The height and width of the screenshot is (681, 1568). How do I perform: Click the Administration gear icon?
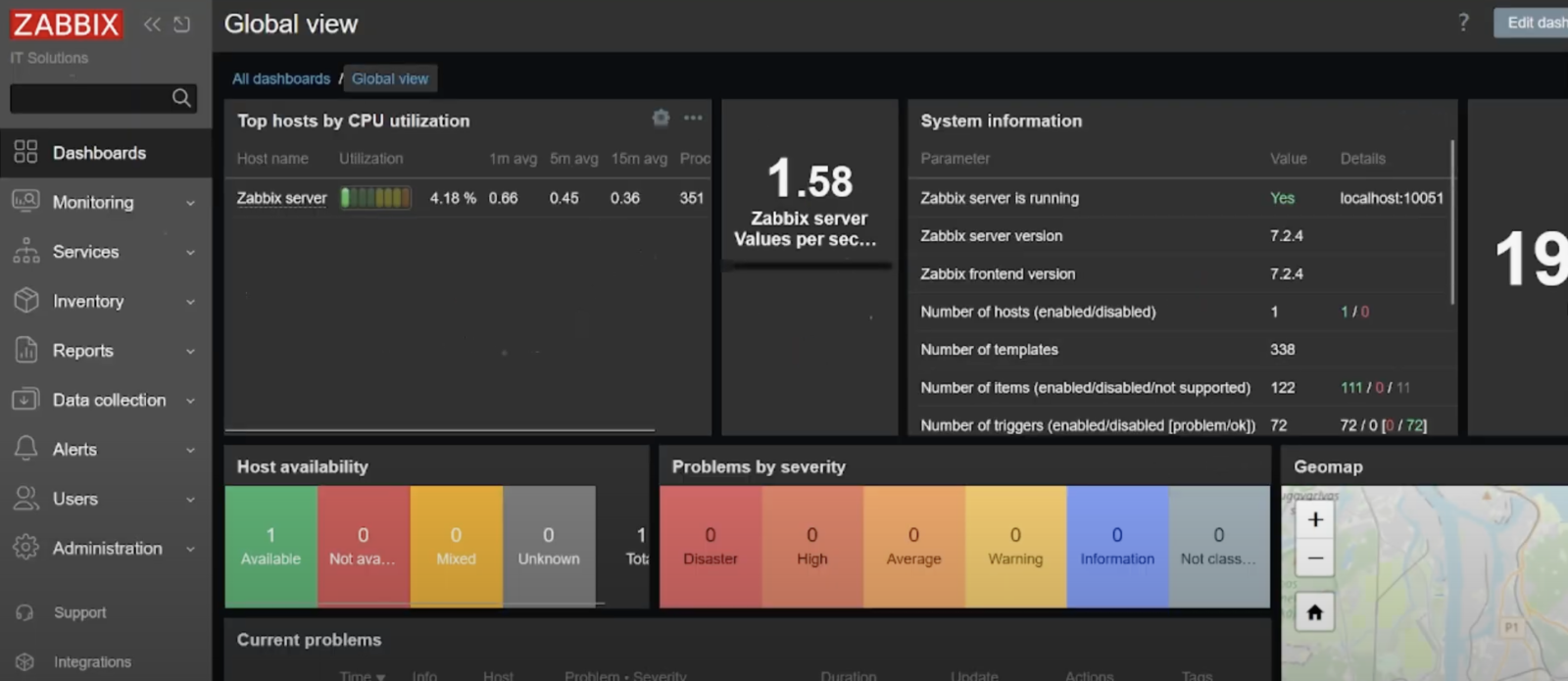click(x=25, y=548)
